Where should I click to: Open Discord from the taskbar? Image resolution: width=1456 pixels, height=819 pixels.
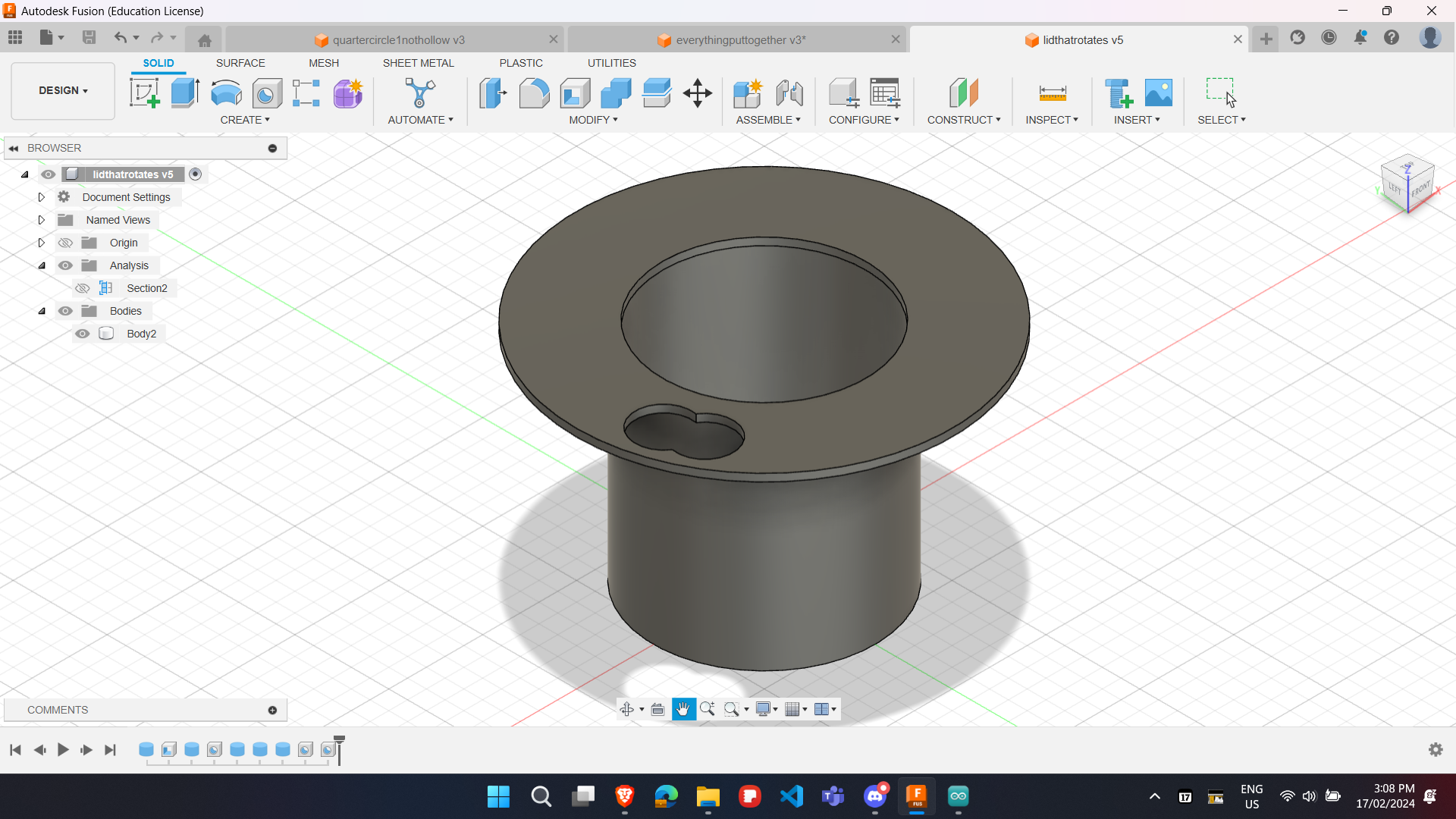(874, 796)
